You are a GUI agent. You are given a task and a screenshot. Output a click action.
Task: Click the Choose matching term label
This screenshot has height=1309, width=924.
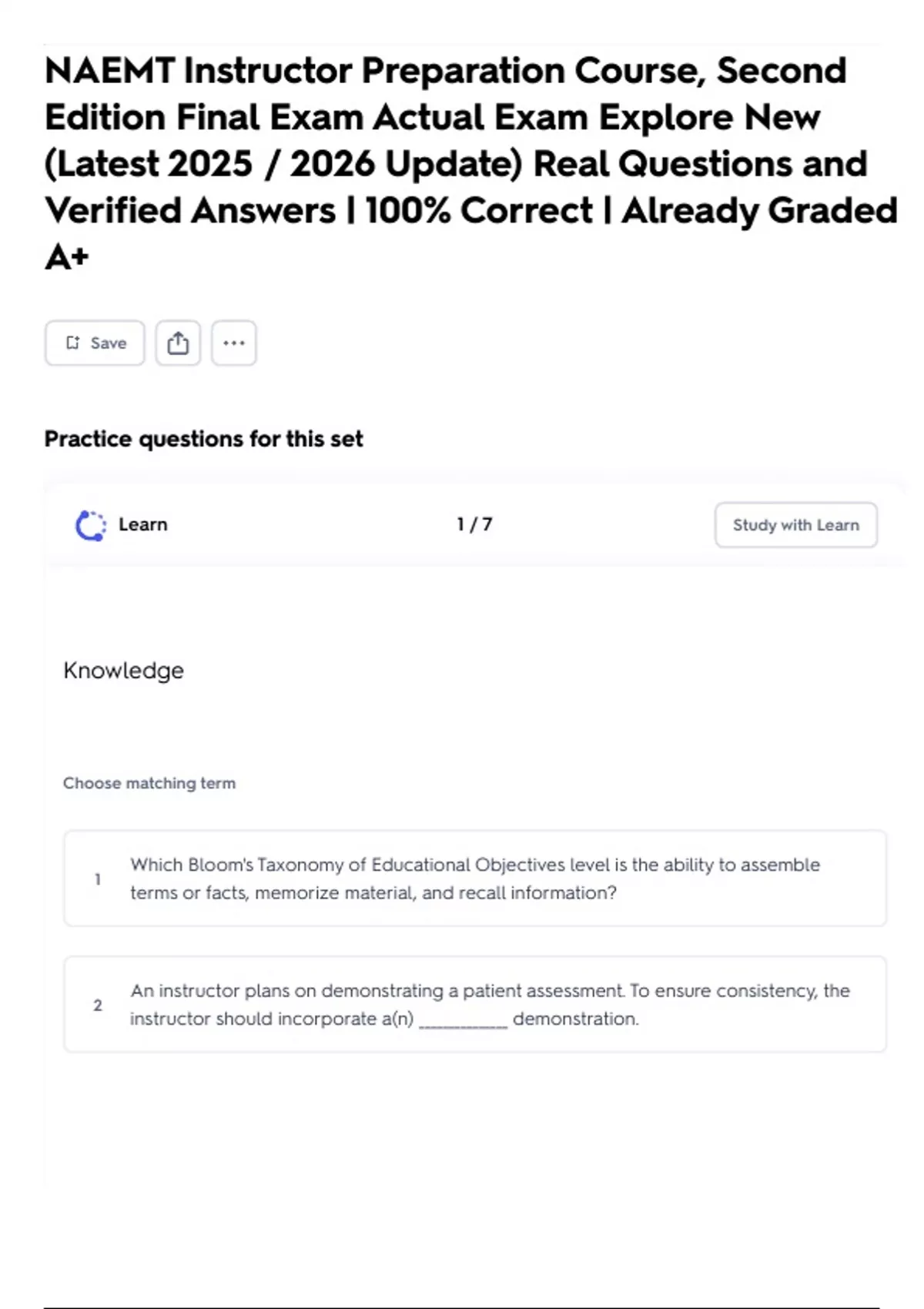149,783
